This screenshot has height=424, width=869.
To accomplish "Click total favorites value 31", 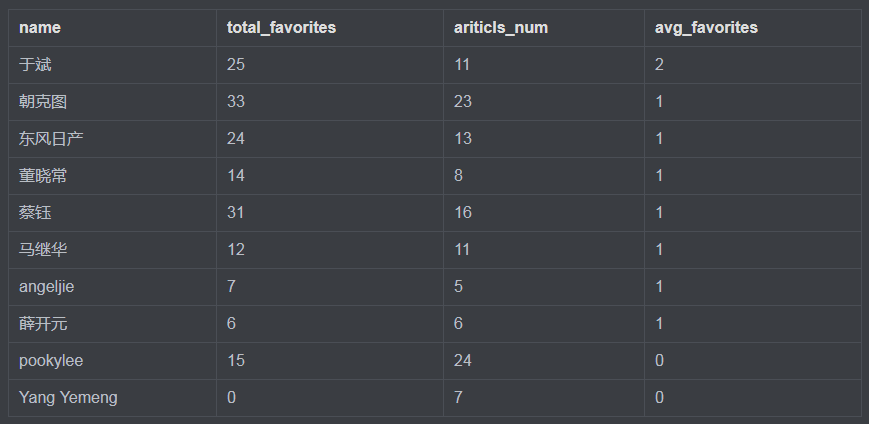I will [236, 213].
